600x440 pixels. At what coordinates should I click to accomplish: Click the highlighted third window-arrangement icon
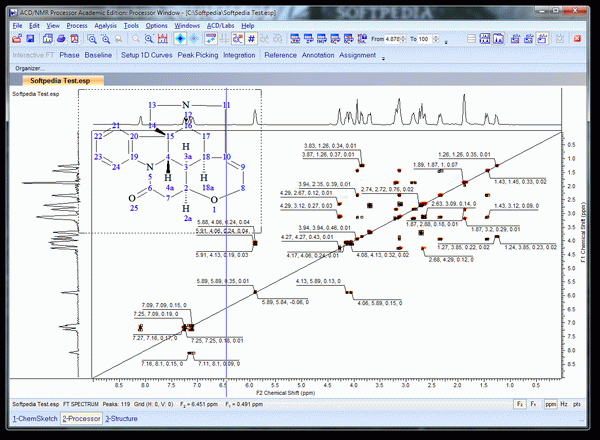pyautogui.click(x=542, y=39)
